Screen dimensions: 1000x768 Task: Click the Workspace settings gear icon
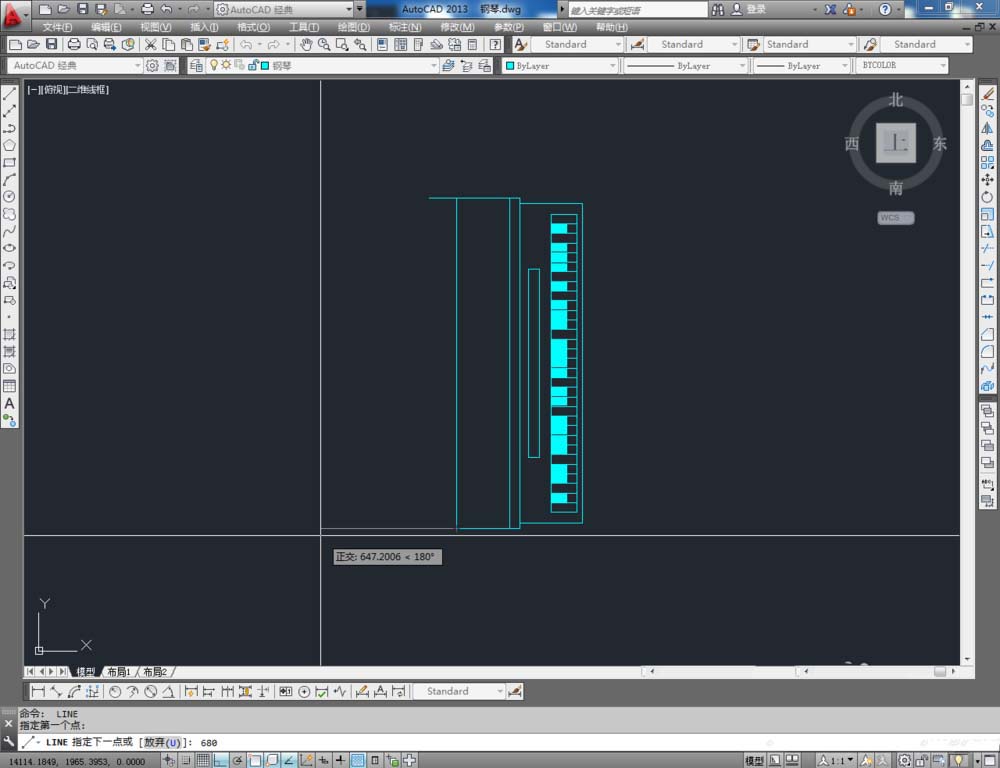(152, 65)
